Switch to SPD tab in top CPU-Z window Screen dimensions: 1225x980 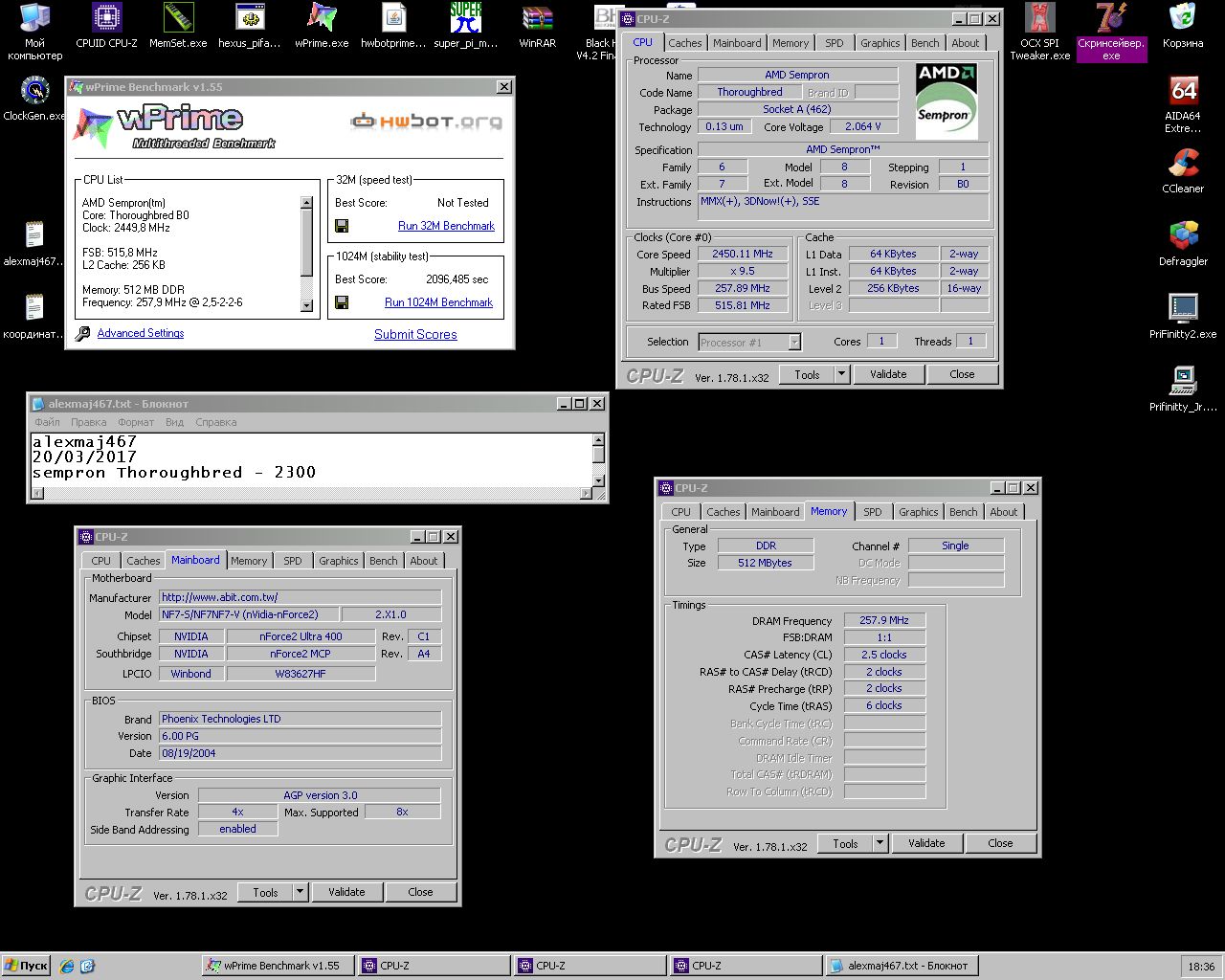point(835,43)
